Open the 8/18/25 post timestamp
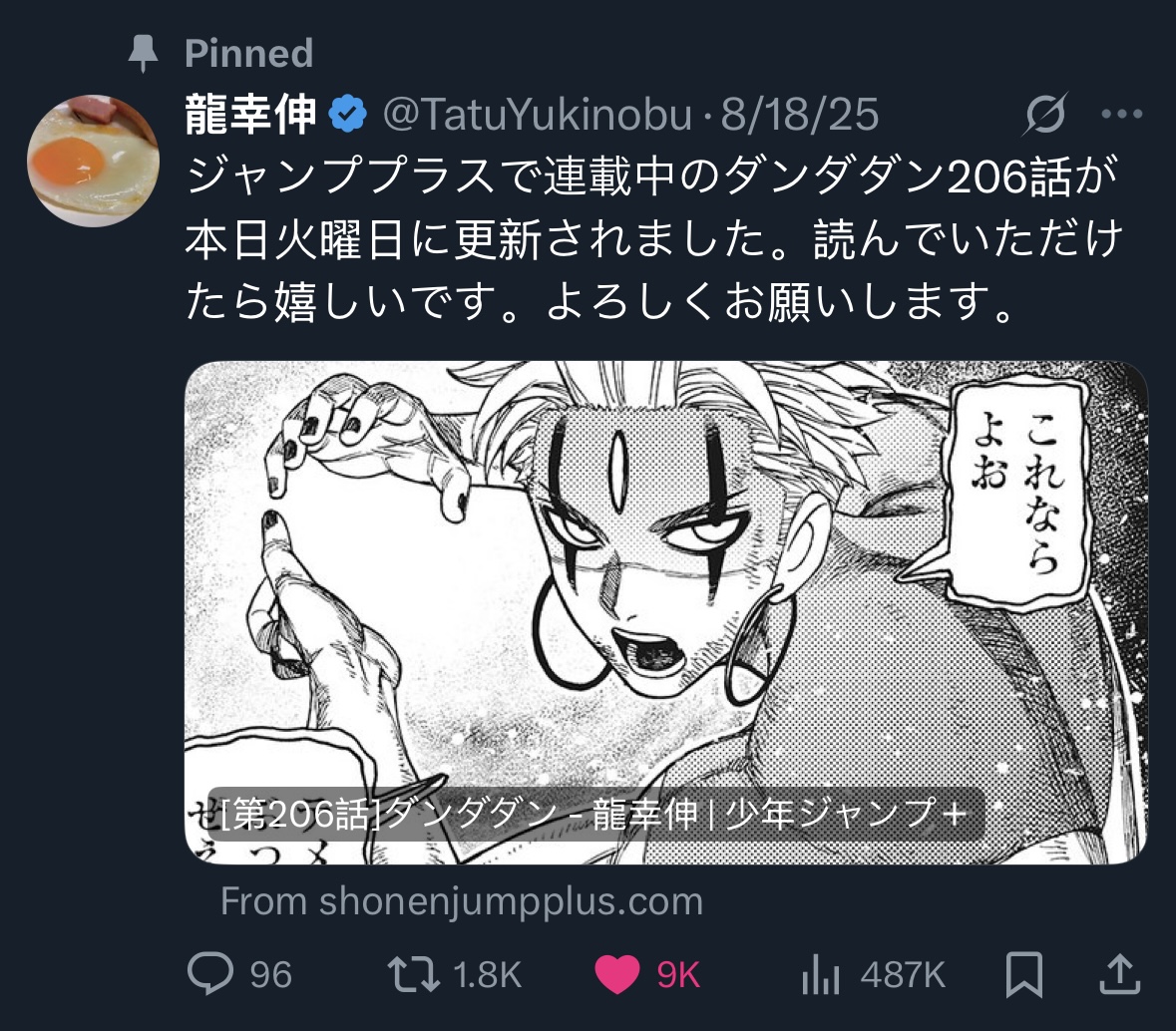Image resolution: width=1176 pixels, height=1031 pixels. coord(800,115)
